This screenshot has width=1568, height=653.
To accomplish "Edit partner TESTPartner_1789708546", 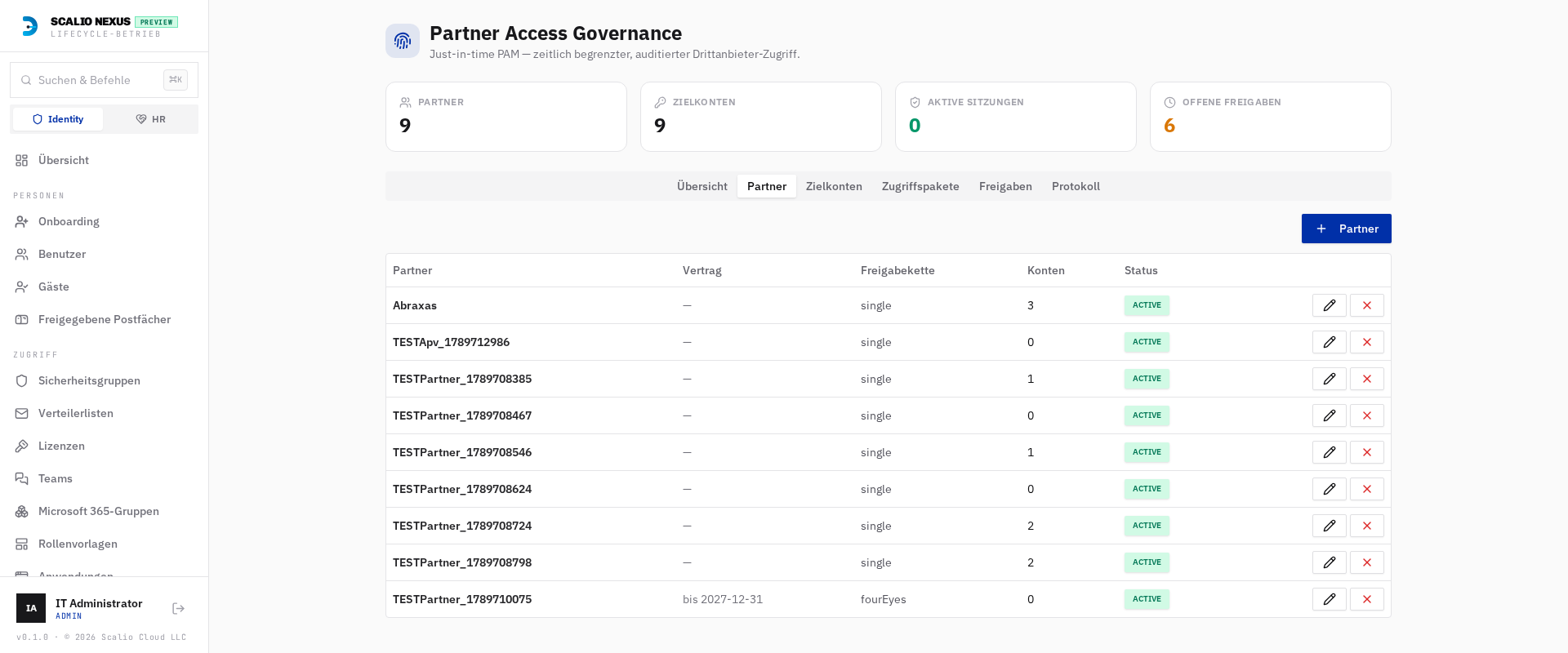I will 1329,452.
